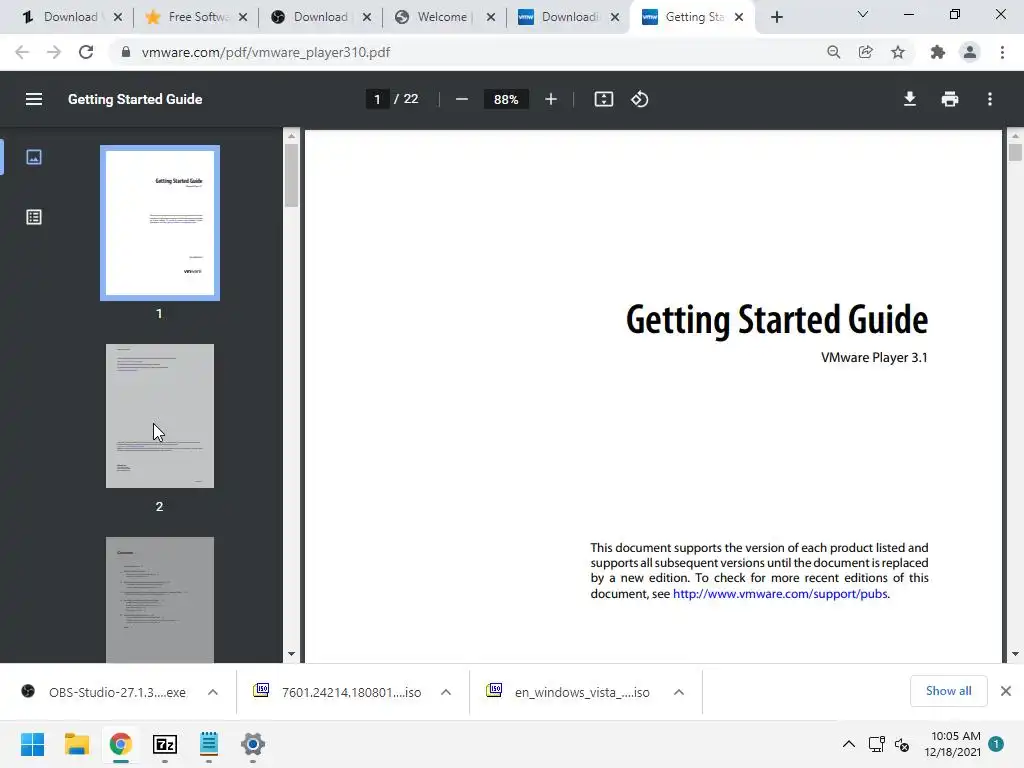Zoom out the PDF with minus button
The width and height of the screenshot is (1024, 768).
[462, 99]
